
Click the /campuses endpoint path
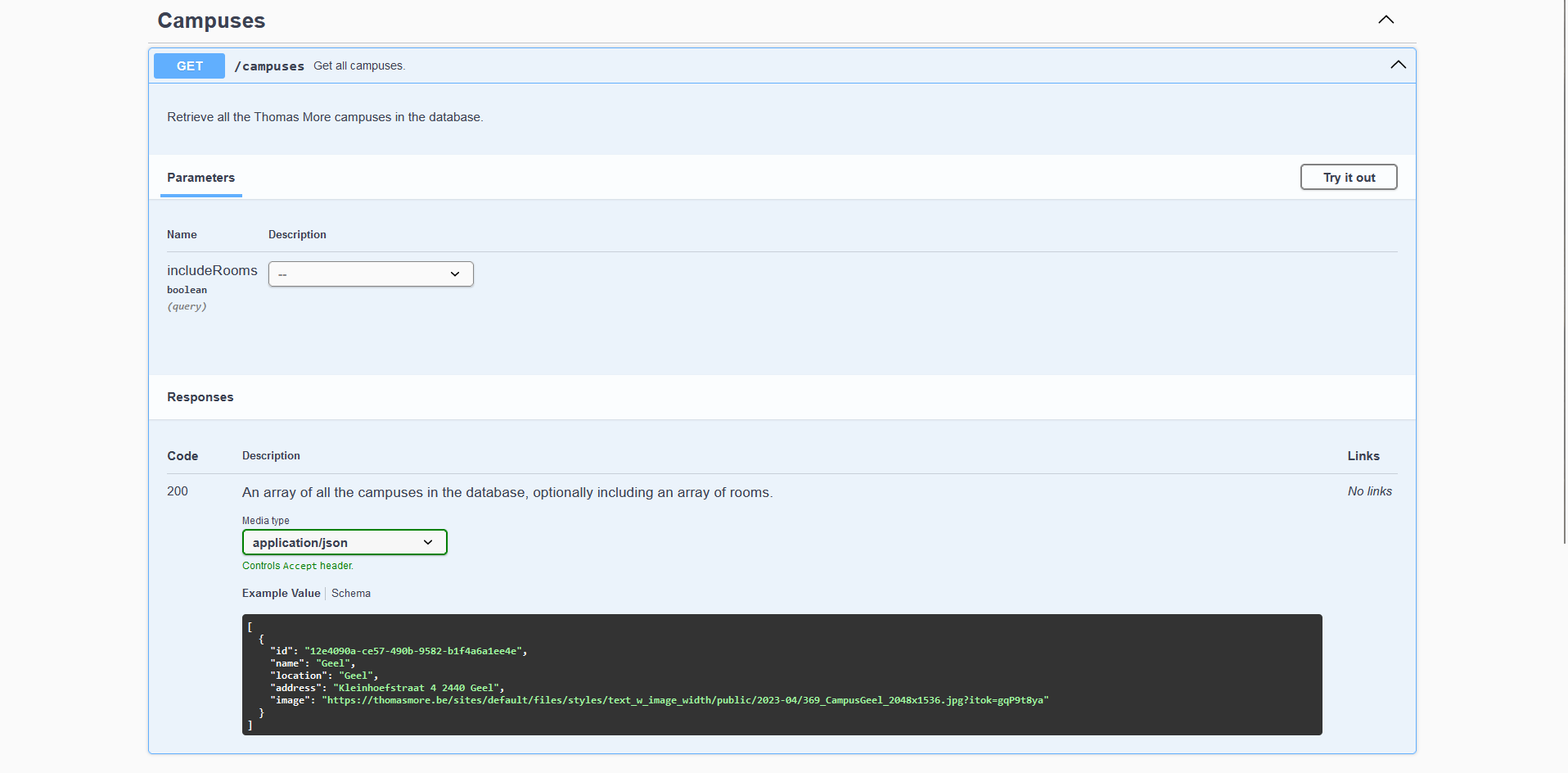[268, 66]
